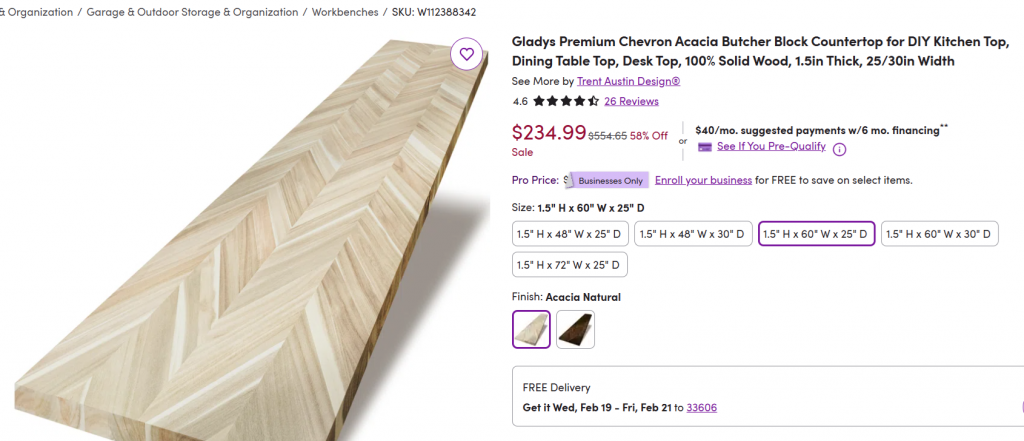Choose size 1.5" H x 60" W x 30" D
The image size is (1024, 441).
point(939,234)
